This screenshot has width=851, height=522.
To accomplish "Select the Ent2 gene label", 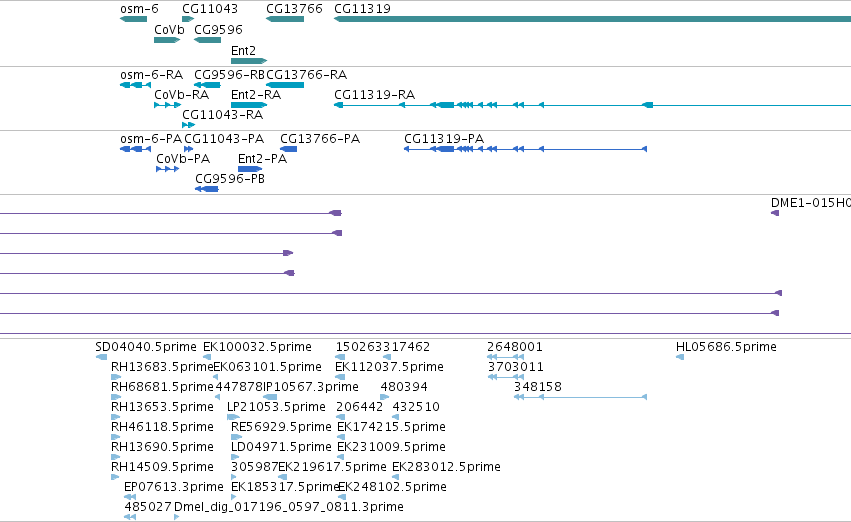I will tap(243, 50).
